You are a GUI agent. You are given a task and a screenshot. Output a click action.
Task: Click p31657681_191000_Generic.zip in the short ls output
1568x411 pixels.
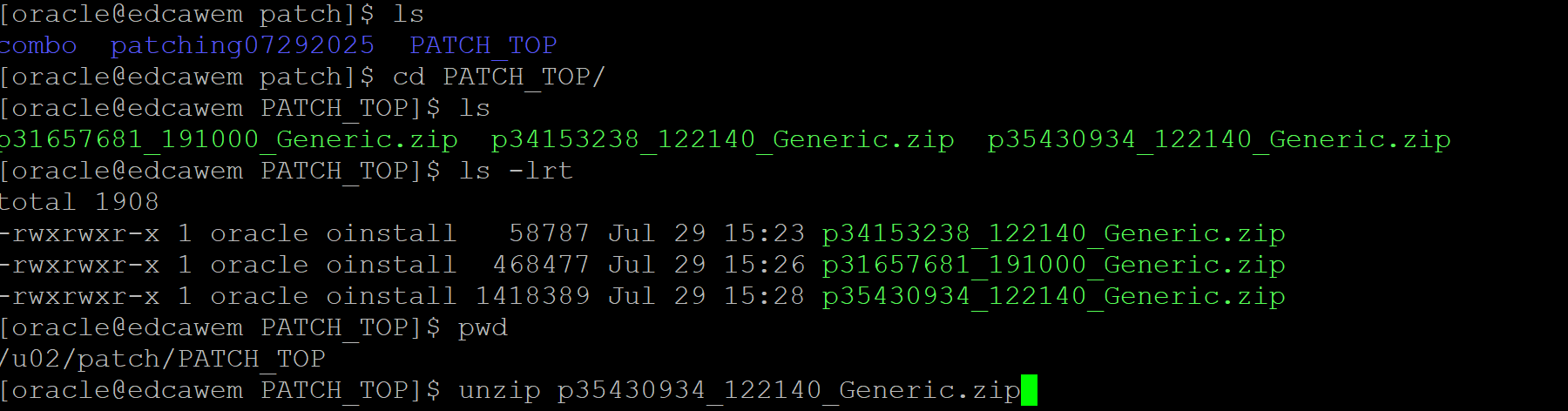[228, 139]
